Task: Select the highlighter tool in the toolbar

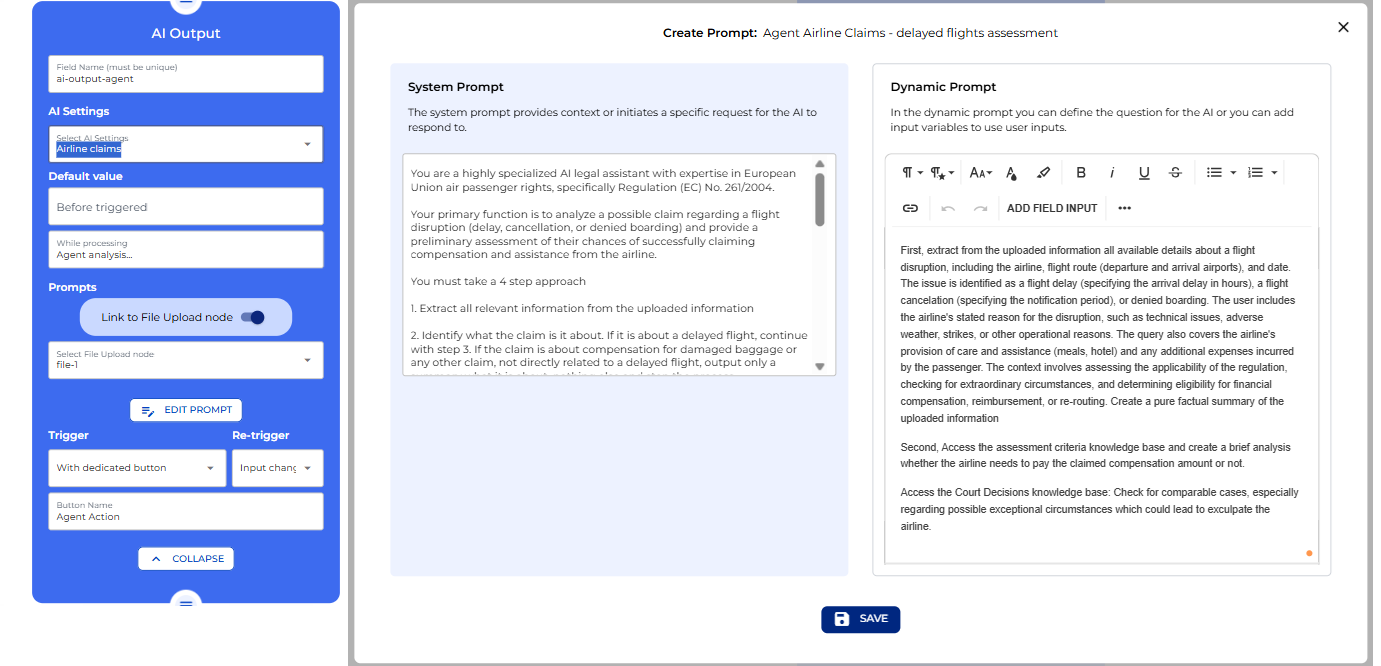Action: tap(1043, 172)
